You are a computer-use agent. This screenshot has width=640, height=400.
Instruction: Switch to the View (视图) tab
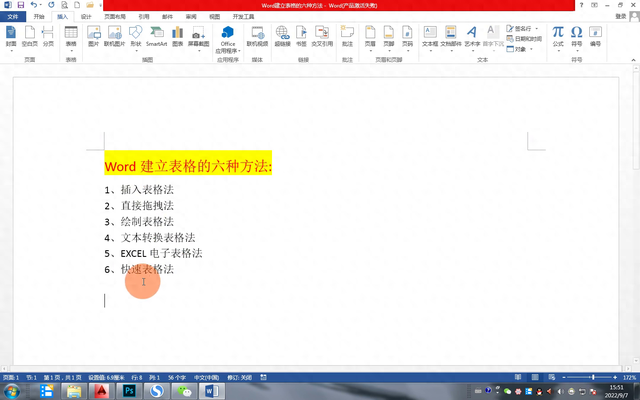(215, 17)
